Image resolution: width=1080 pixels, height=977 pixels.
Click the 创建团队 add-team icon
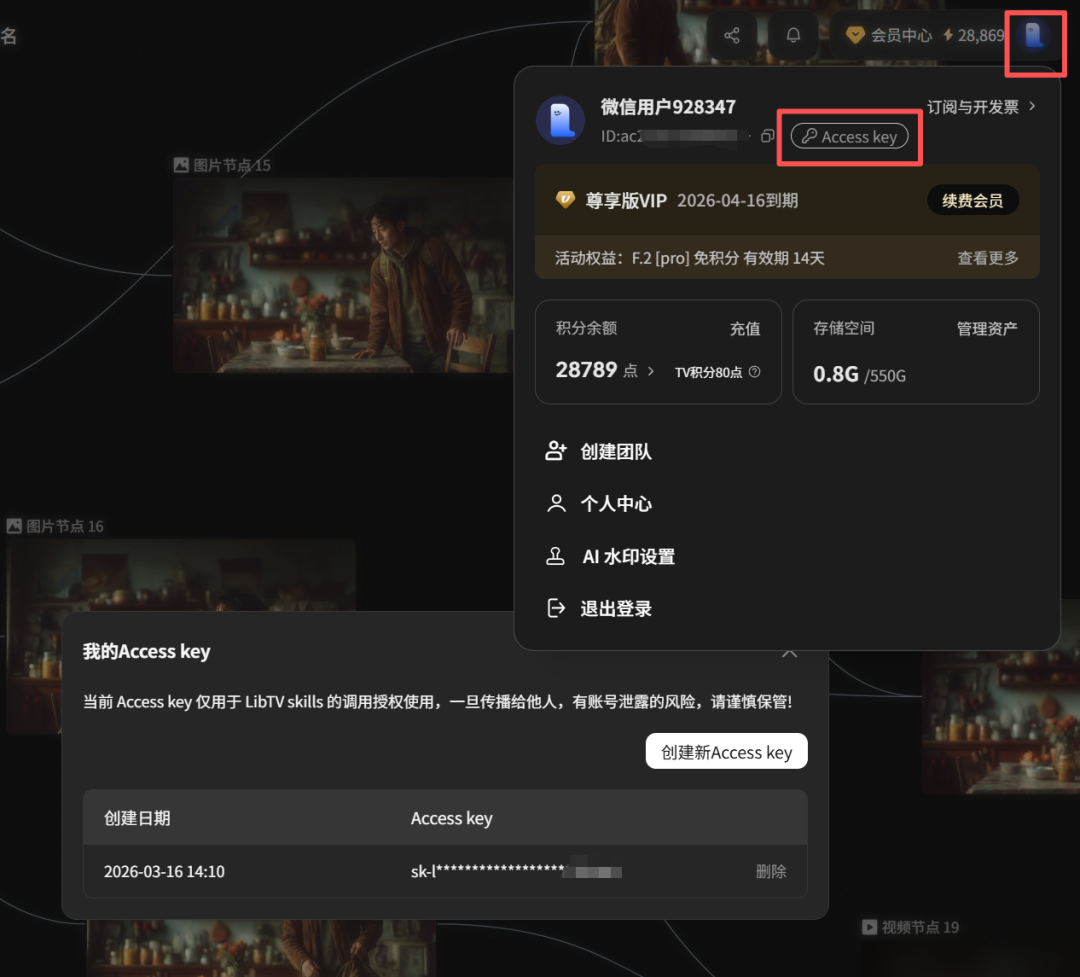coord(556,451)
